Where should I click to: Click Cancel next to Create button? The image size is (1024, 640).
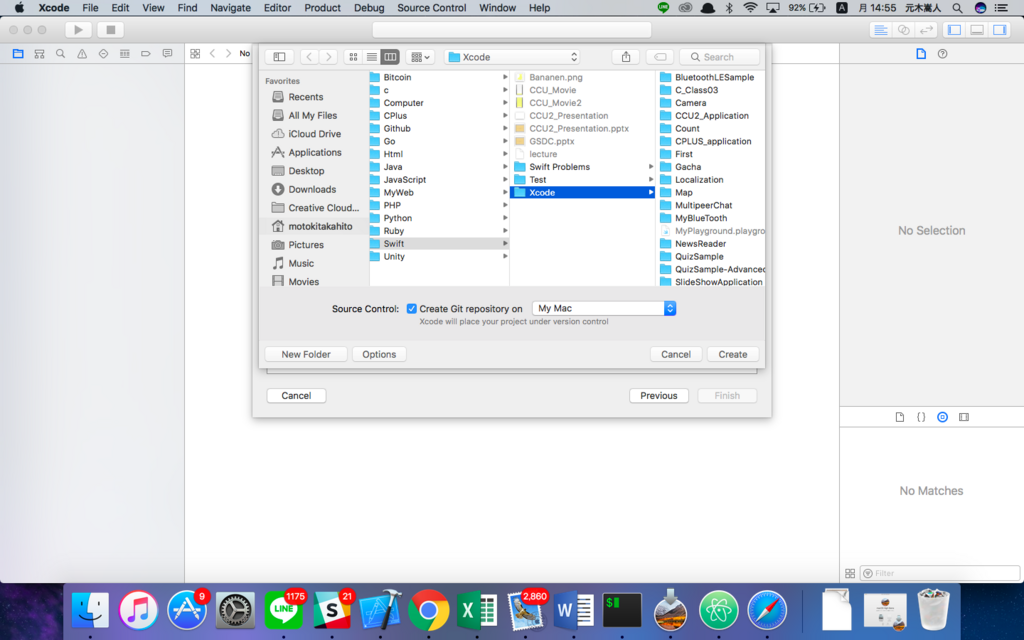(676, 354)
